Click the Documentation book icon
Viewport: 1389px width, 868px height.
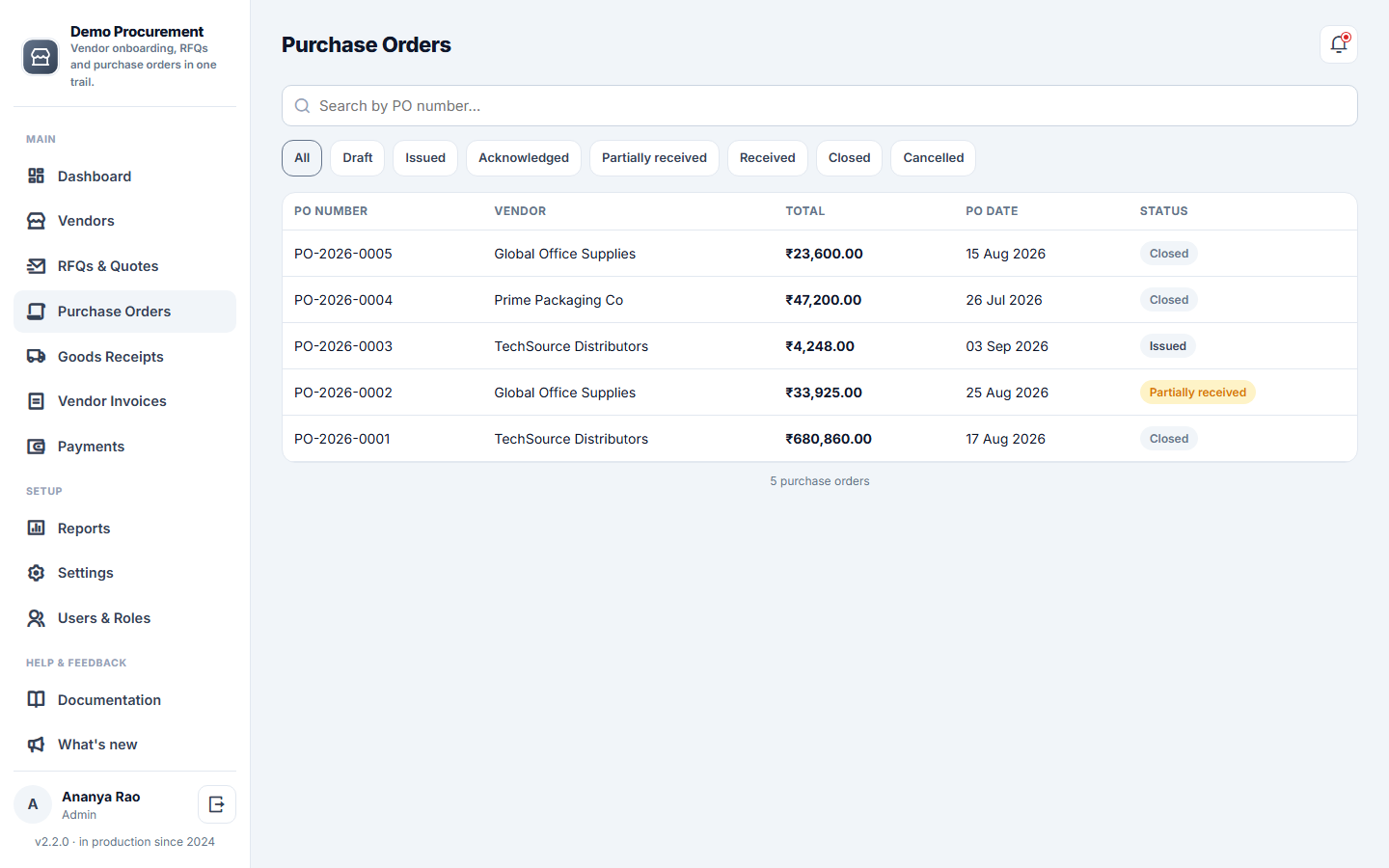36,699
